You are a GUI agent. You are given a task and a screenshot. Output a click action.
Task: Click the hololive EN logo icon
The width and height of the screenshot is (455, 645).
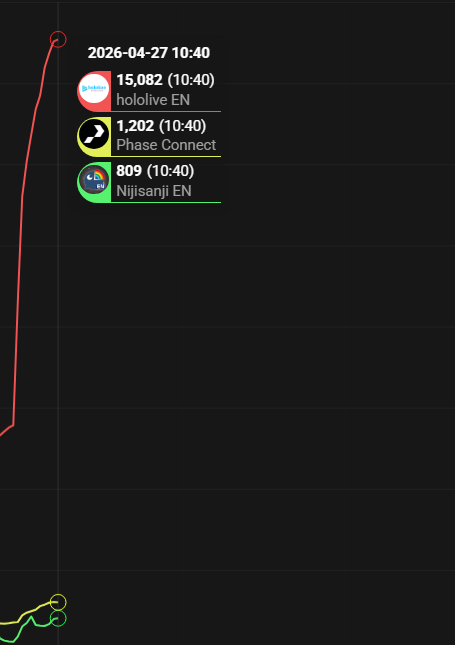94,89
